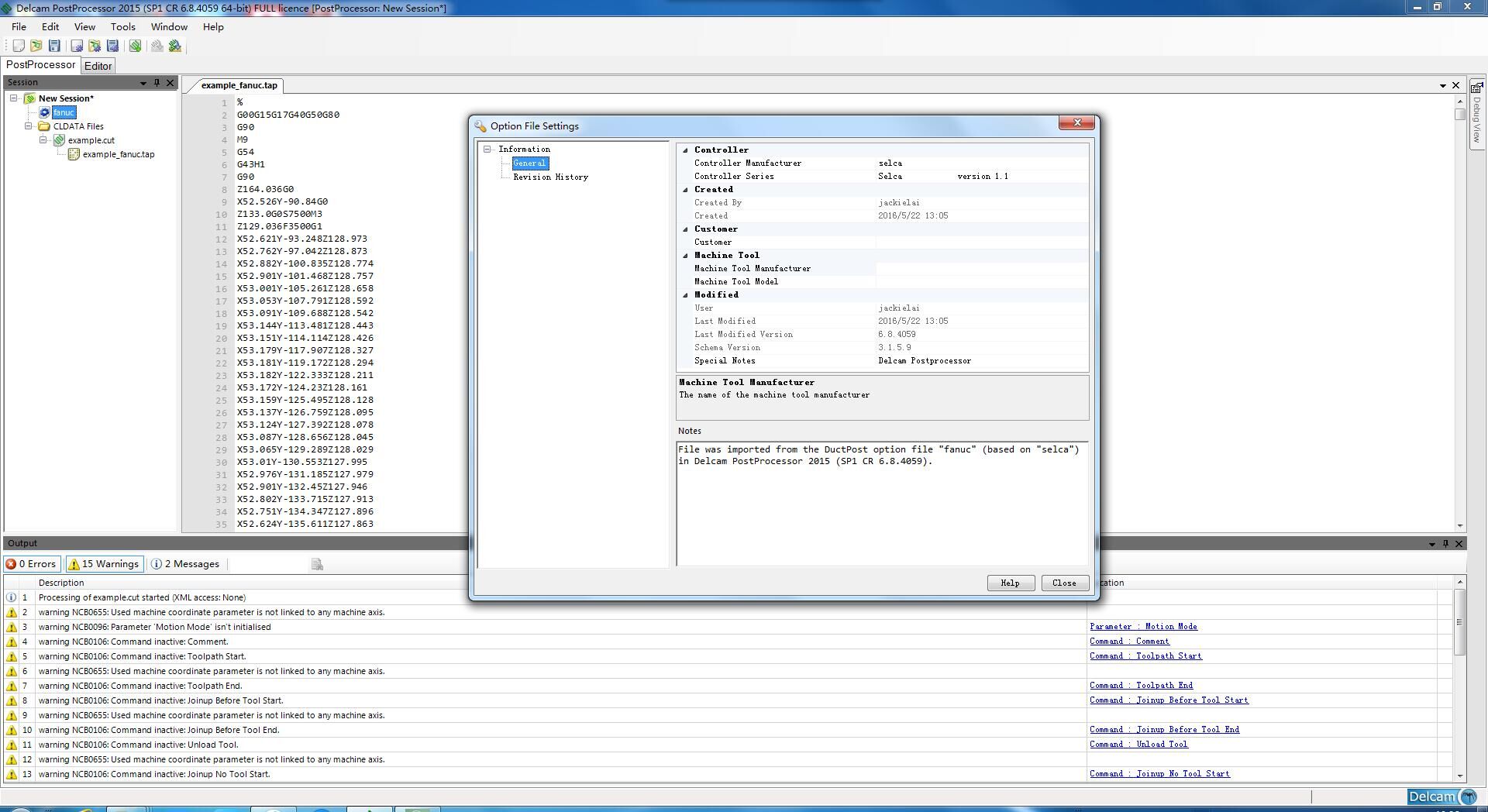1488x812 pixels.
Task: Click the editor vertical scrollbar thumb
Action: pos(1460,115)
